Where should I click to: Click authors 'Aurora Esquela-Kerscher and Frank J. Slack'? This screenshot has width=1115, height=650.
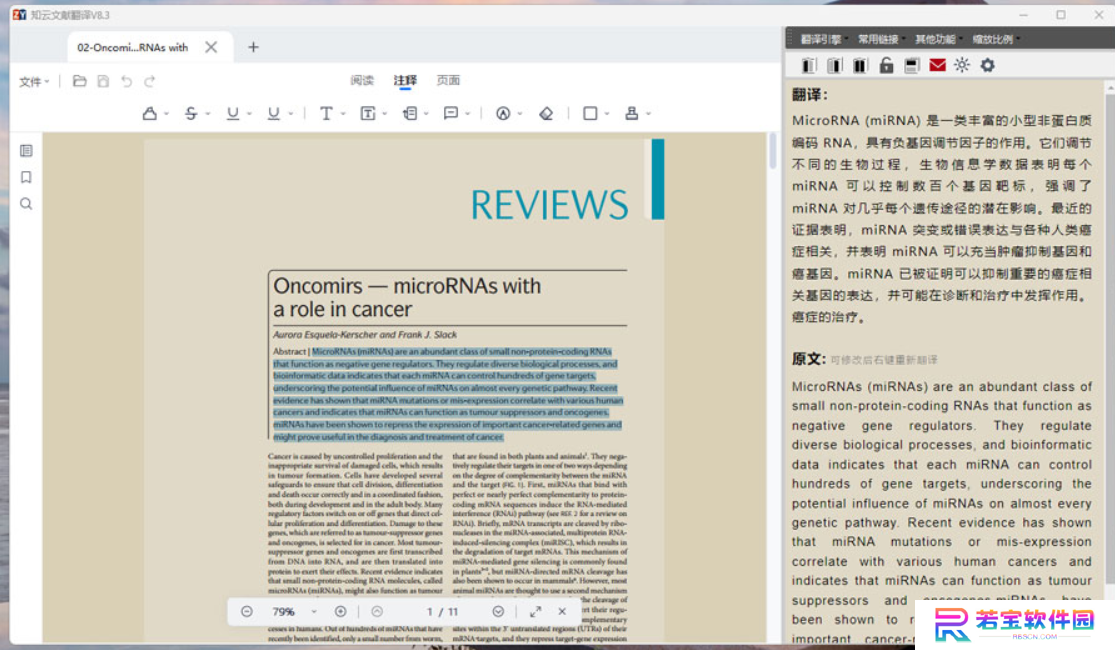pos(365,334)
